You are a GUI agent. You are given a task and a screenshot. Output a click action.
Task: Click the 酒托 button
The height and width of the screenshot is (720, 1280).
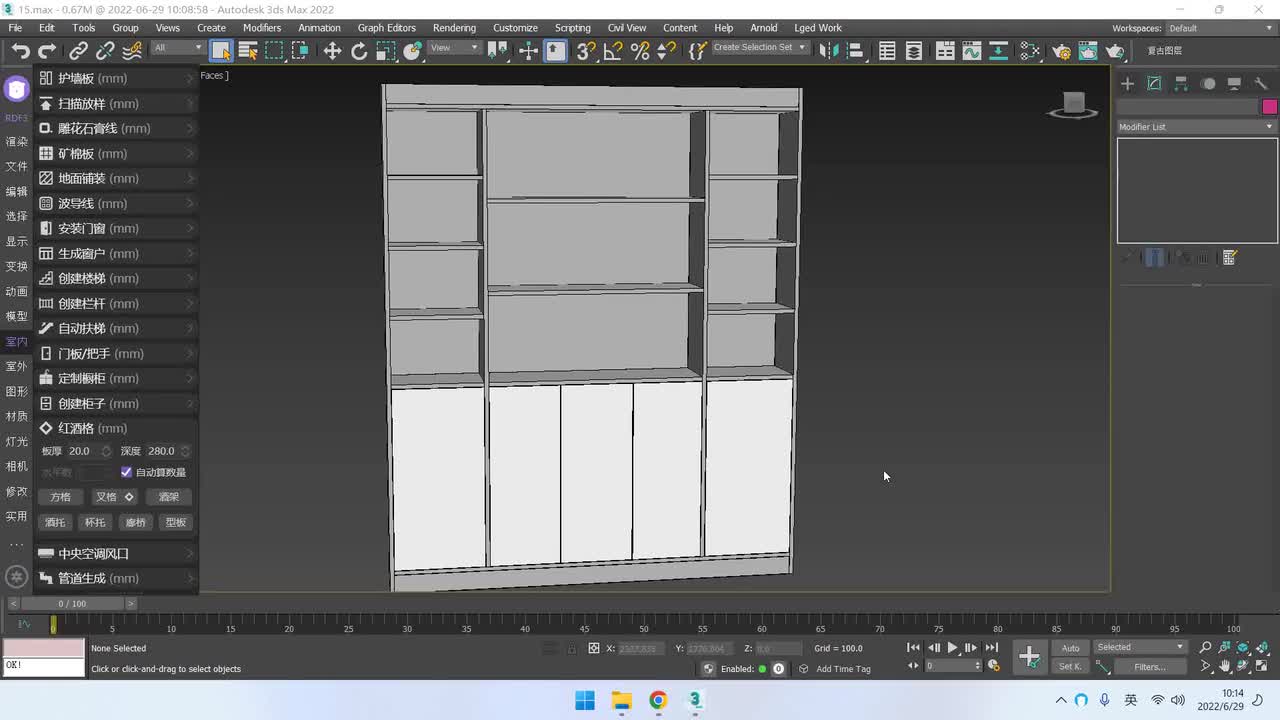click(x=55, y=522)
